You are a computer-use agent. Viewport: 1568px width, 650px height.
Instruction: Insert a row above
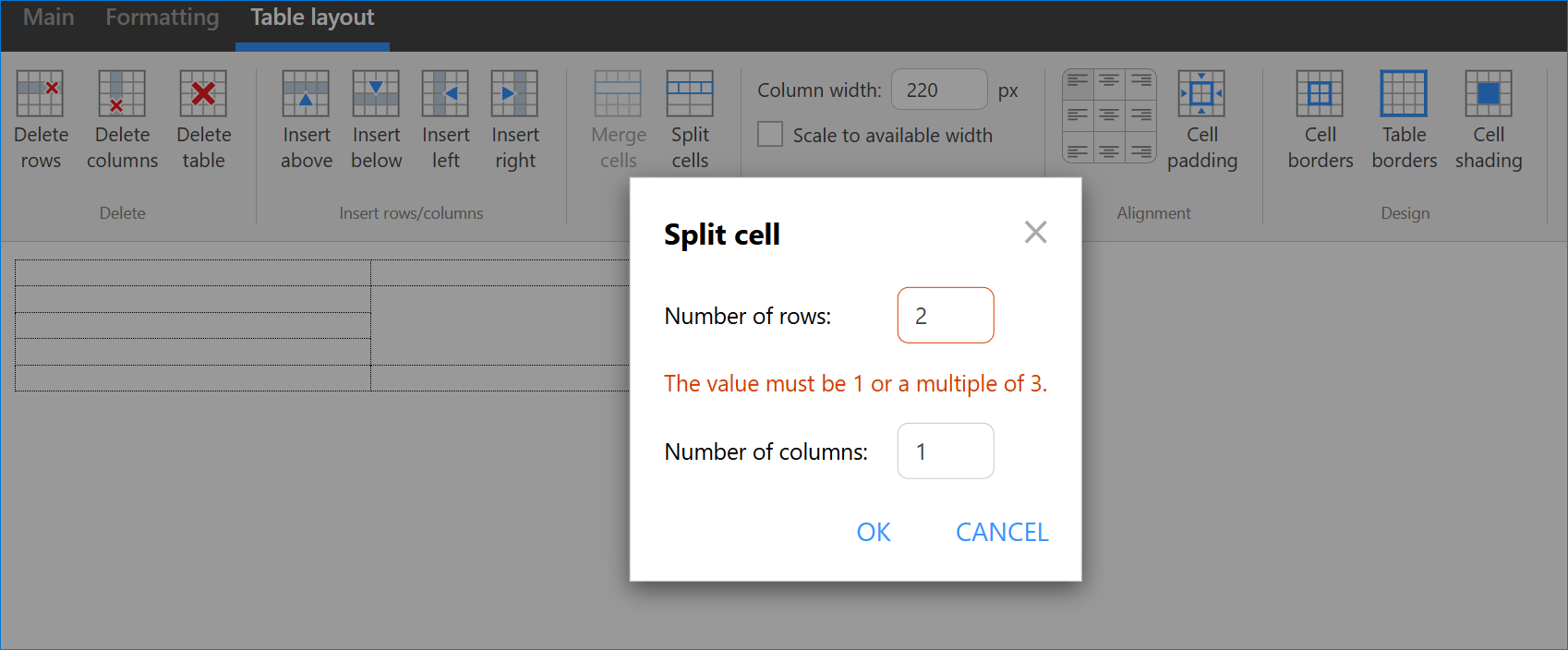click(x=306, y=119)
